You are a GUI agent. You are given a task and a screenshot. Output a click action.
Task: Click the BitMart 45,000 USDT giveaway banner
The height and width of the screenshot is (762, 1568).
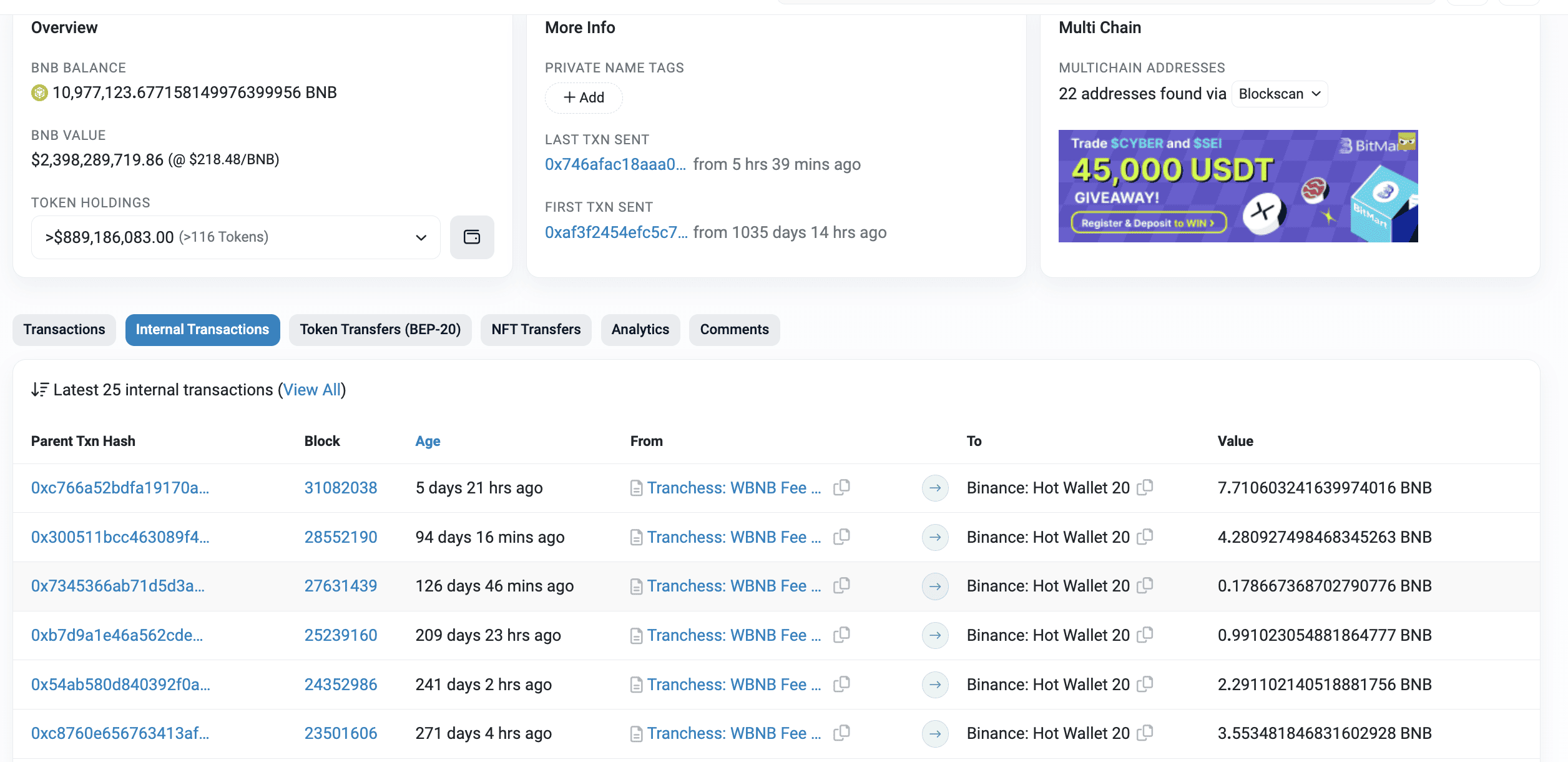(1238, 186)
